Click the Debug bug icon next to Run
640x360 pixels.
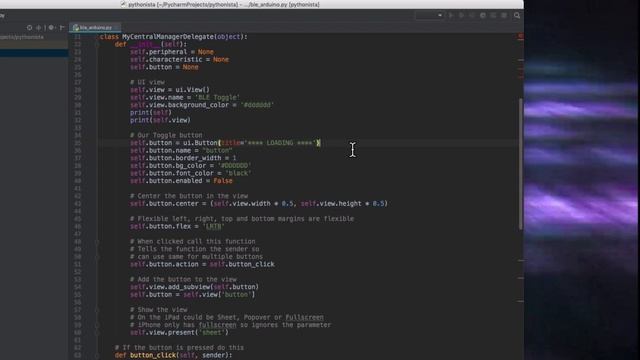pos(462,16)
